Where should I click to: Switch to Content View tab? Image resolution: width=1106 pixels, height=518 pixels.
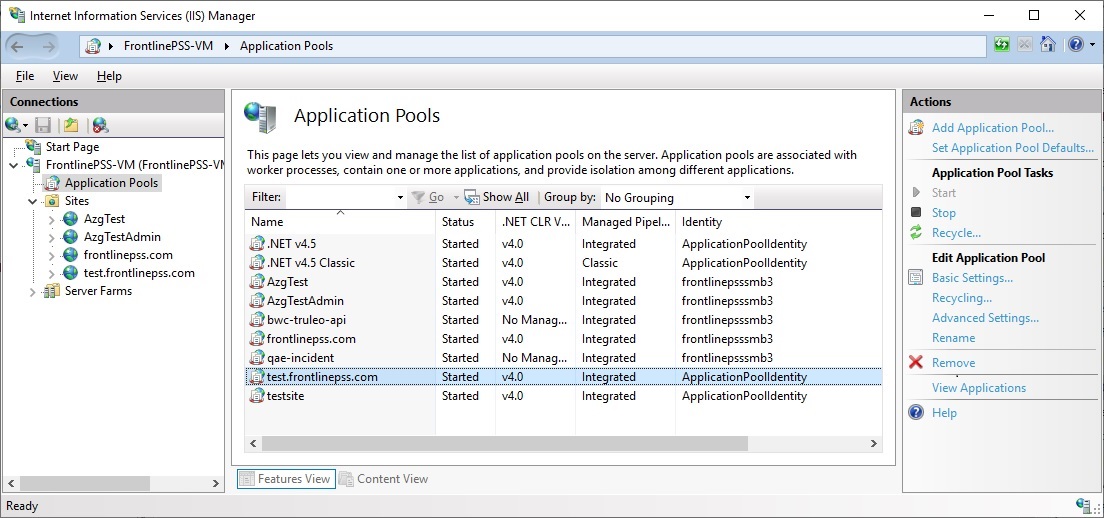click(384, 478)
